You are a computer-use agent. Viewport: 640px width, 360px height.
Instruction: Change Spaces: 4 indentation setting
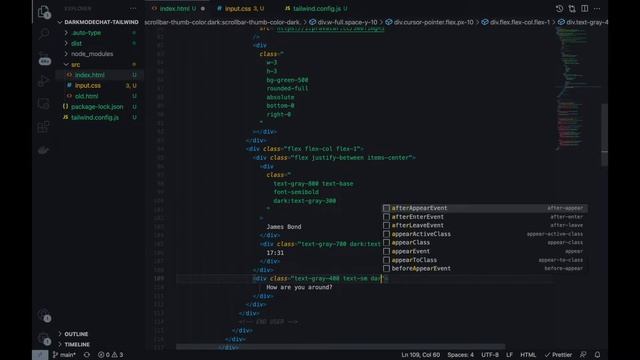point(460,355)
